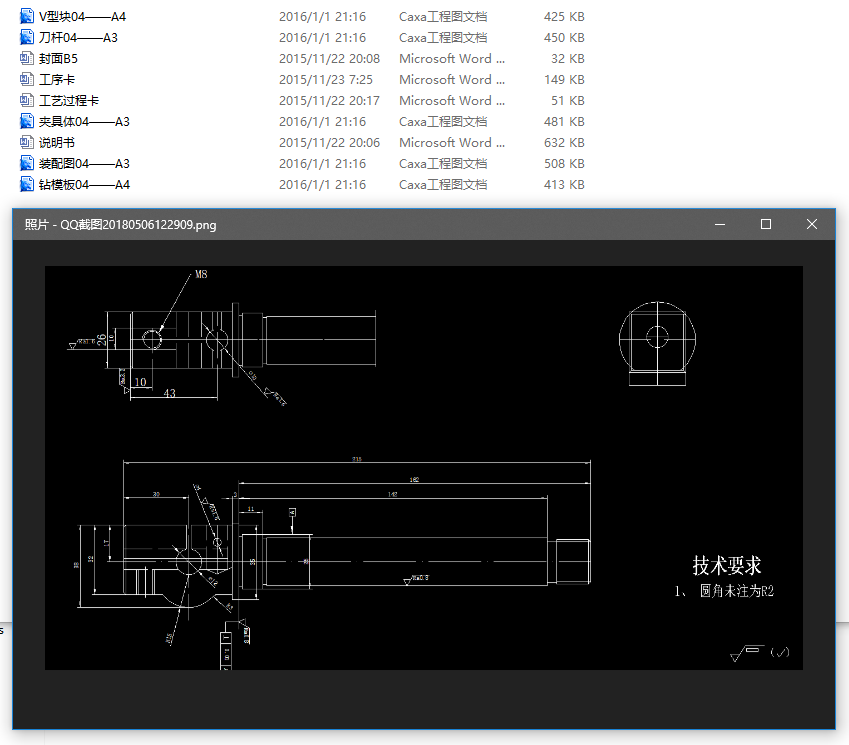The width and height of the screenshot is (849, 745).
Task: Click the Caxa工程图文档 type label of 刀杆04
Action: [x=442, y=37]
